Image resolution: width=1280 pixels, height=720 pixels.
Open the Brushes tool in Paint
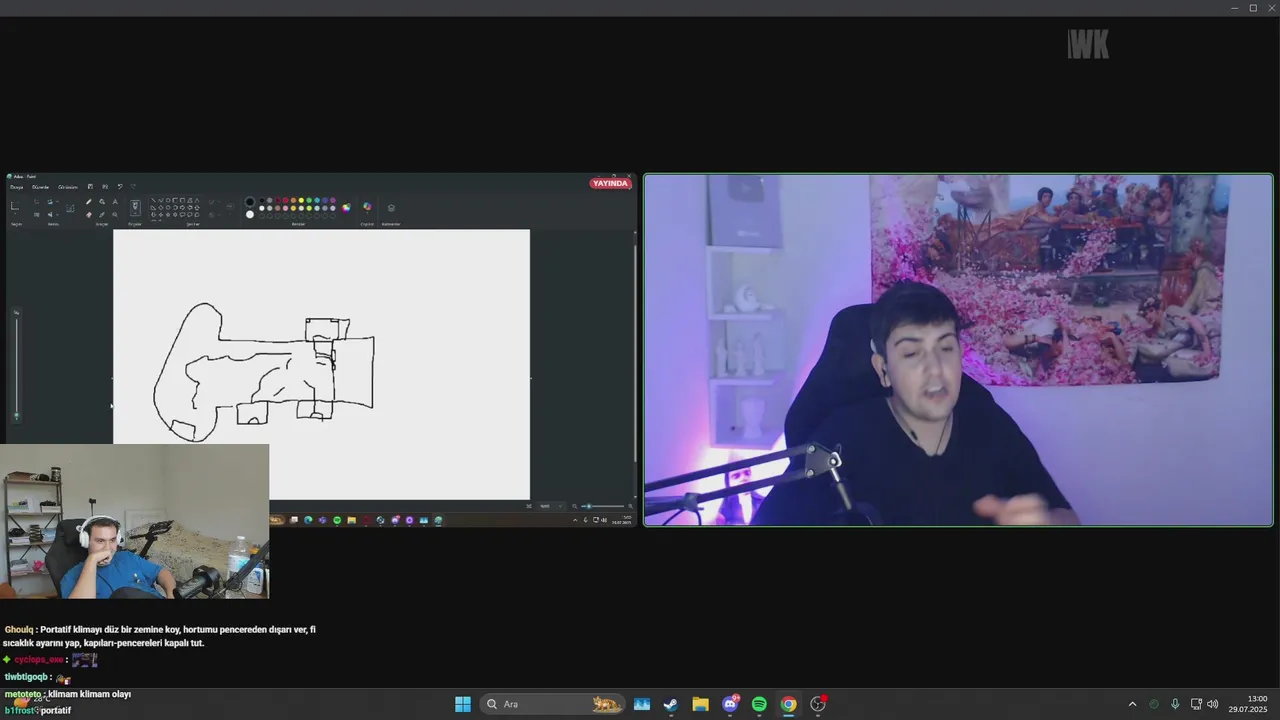(135, 207)
